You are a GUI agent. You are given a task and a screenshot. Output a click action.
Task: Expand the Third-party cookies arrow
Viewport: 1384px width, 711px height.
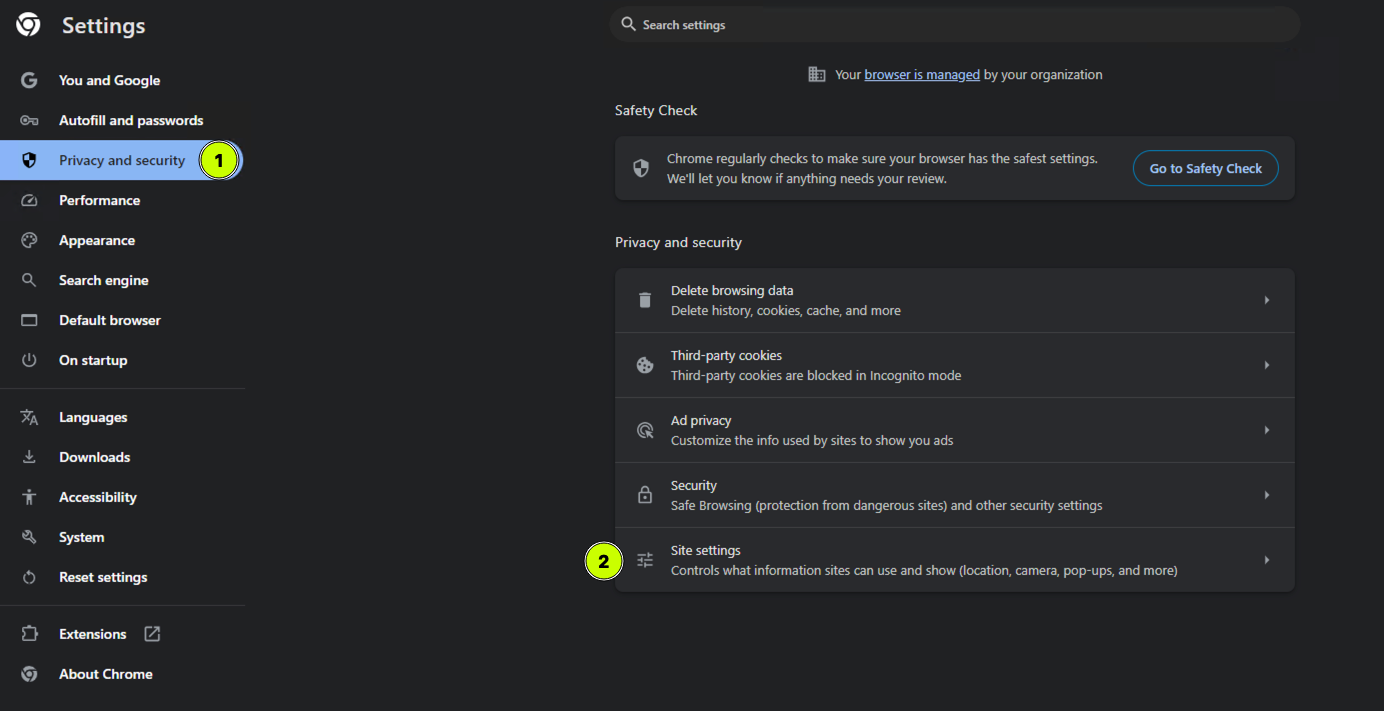1267,365
